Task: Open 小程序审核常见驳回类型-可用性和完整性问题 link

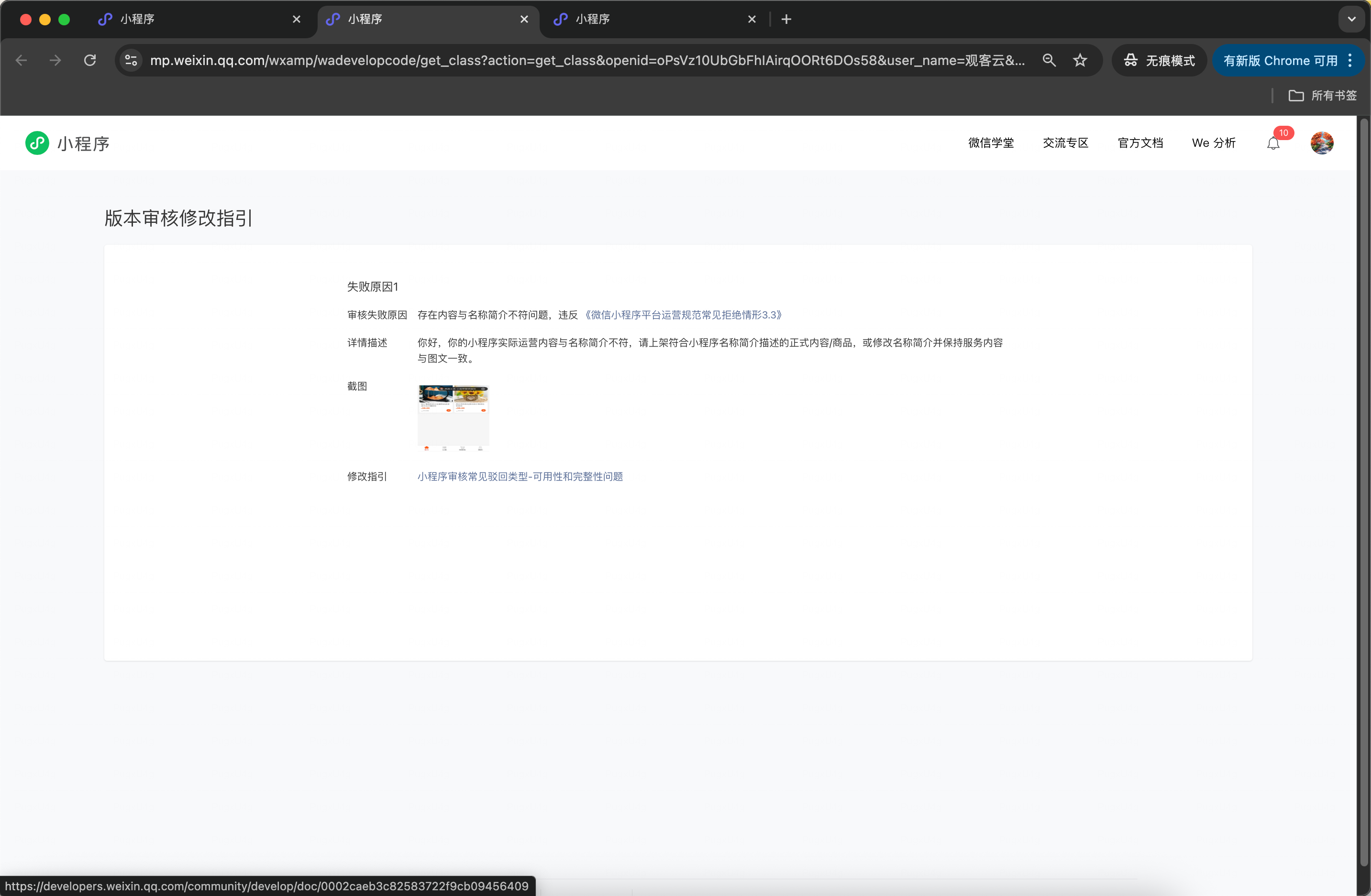Action: coord(520,476)
